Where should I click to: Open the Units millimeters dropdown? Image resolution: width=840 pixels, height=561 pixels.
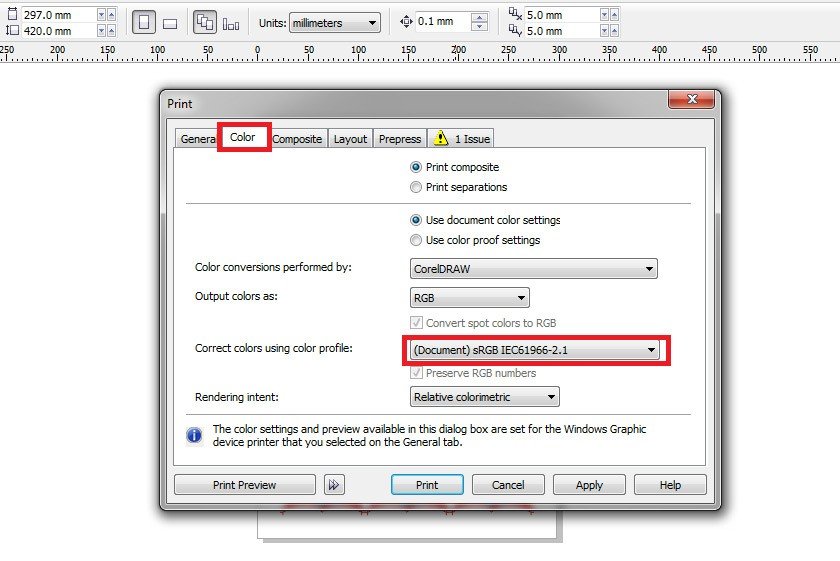(x=334, y=22)
